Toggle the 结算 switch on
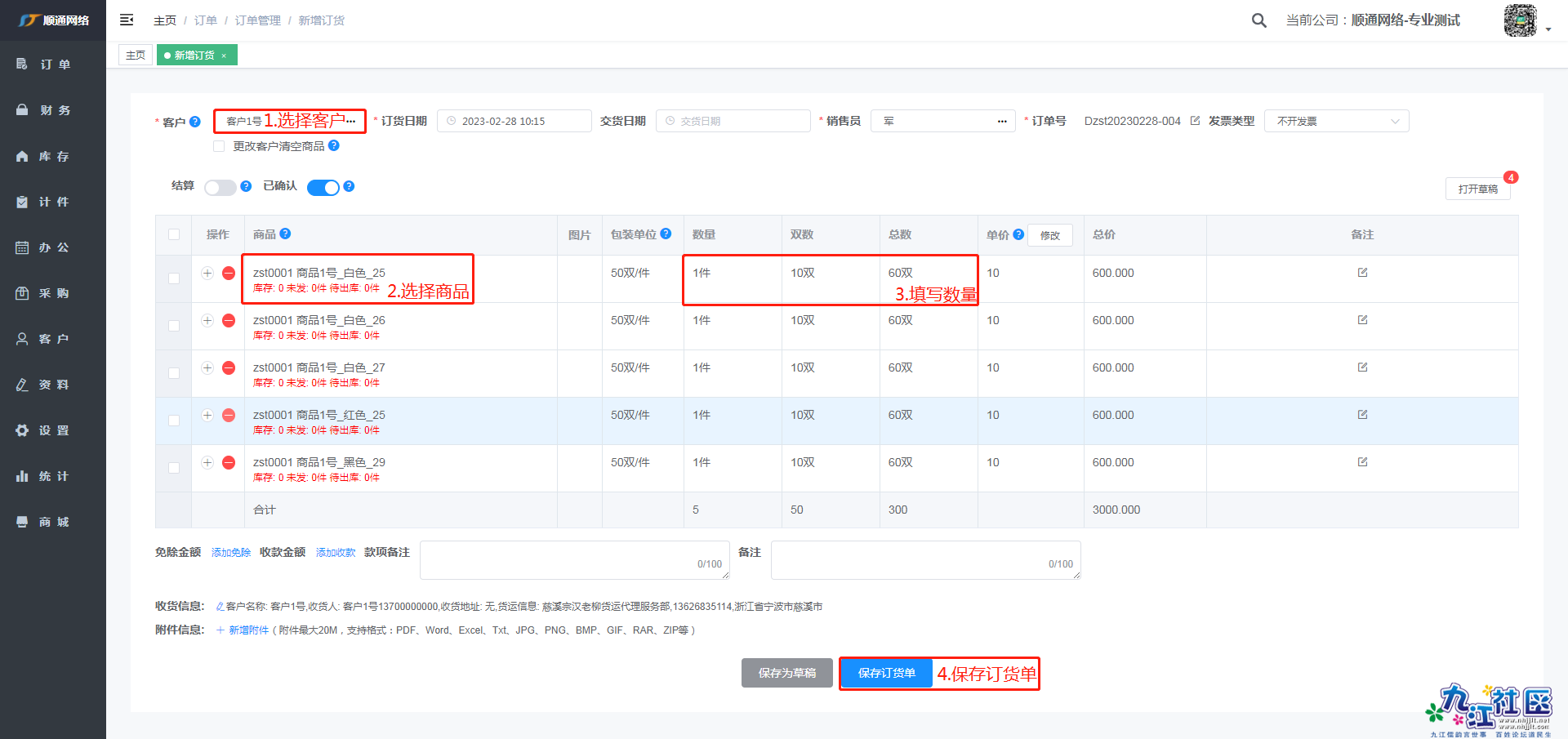Image resolution: width=1568 pixels, height=739 pixels. [x=220, y=187]
